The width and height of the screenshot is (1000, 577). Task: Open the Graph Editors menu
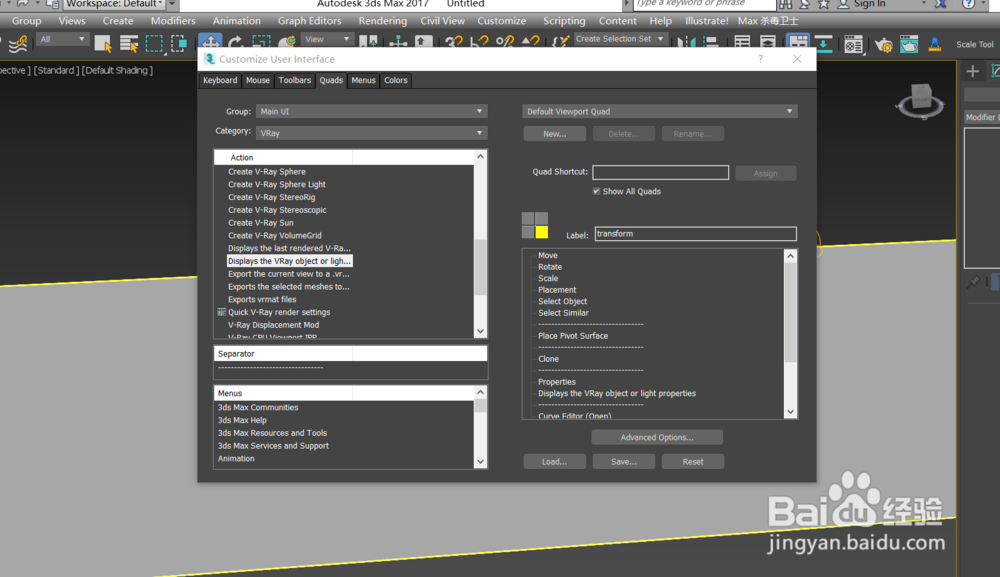click(x=309, y=20)
